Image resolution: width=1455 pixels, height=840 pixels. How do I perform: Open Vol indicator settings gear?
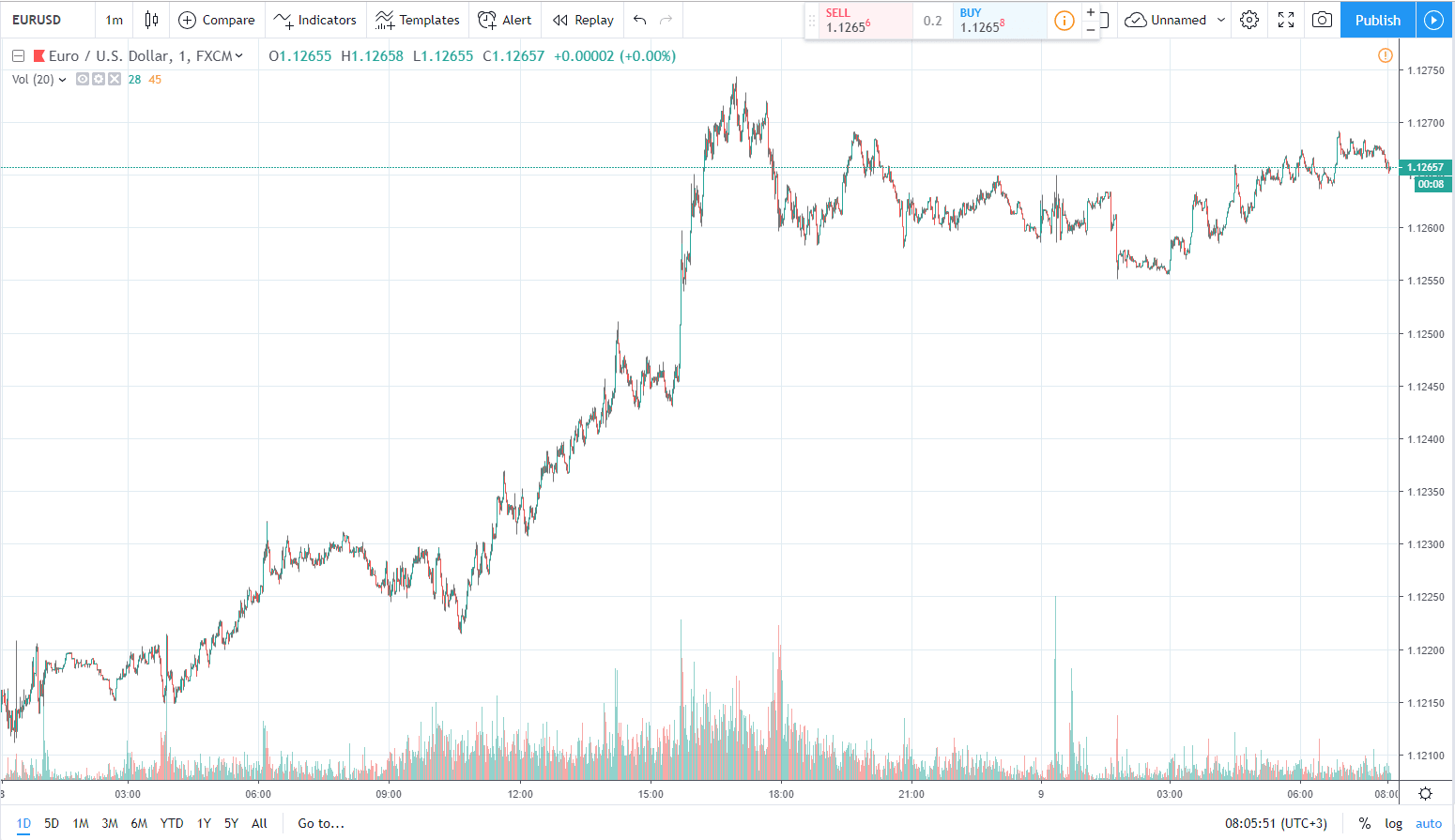(99, 79)
